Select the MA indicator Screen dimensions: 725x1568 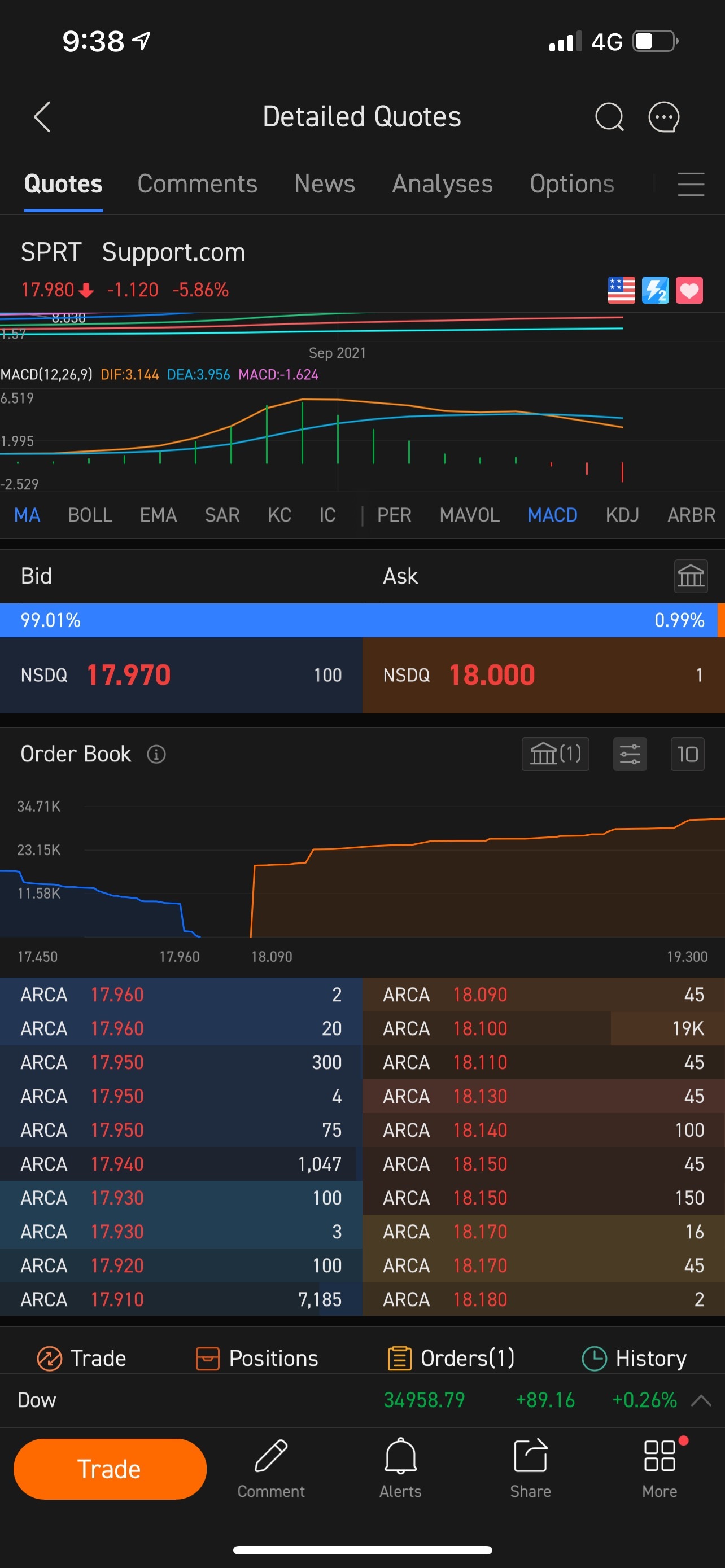28,515
